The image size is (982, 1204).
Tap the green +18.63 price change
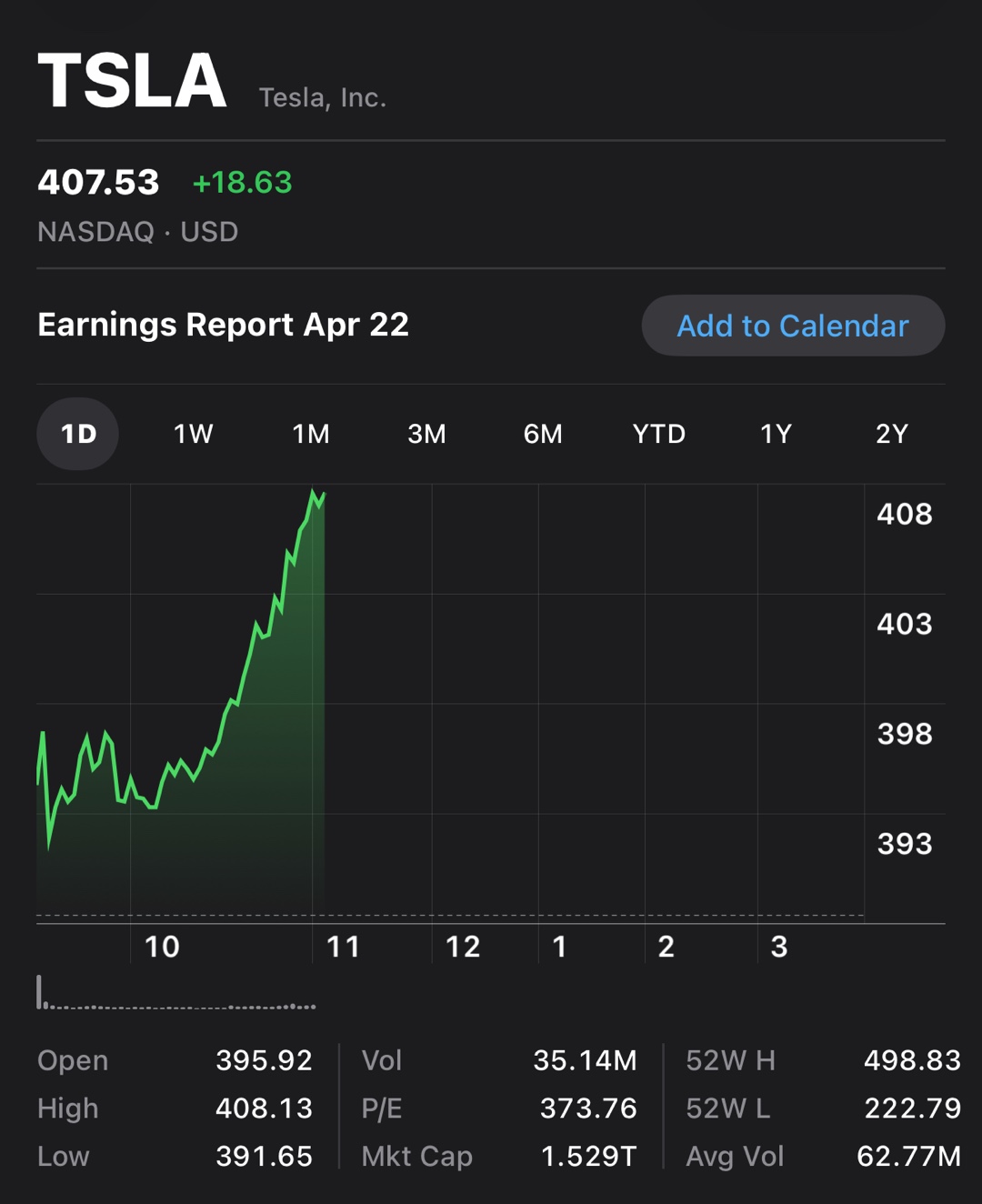coord(242,183)
